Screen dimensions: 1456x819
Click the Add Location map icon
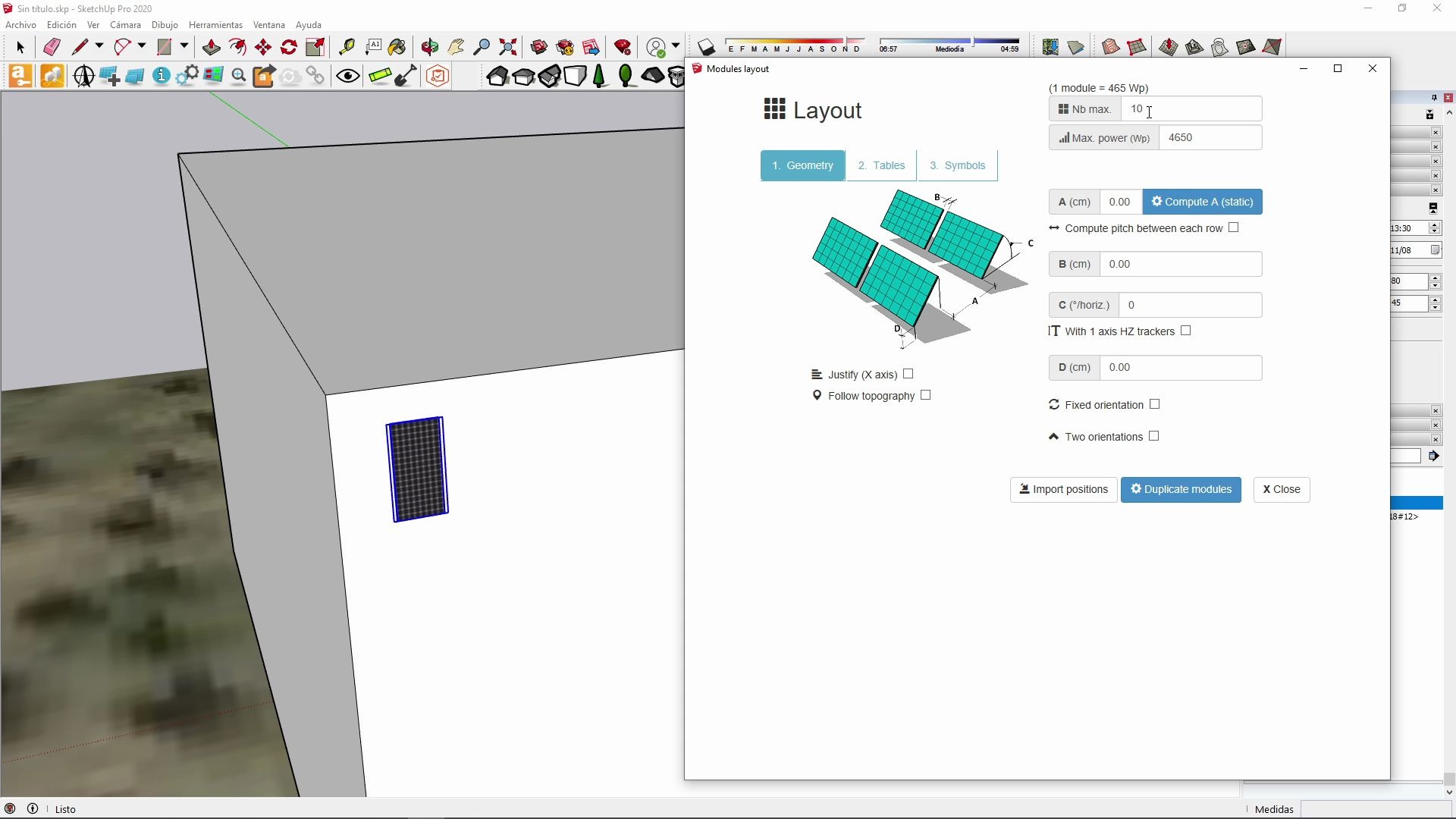(x=1050, y=47)
